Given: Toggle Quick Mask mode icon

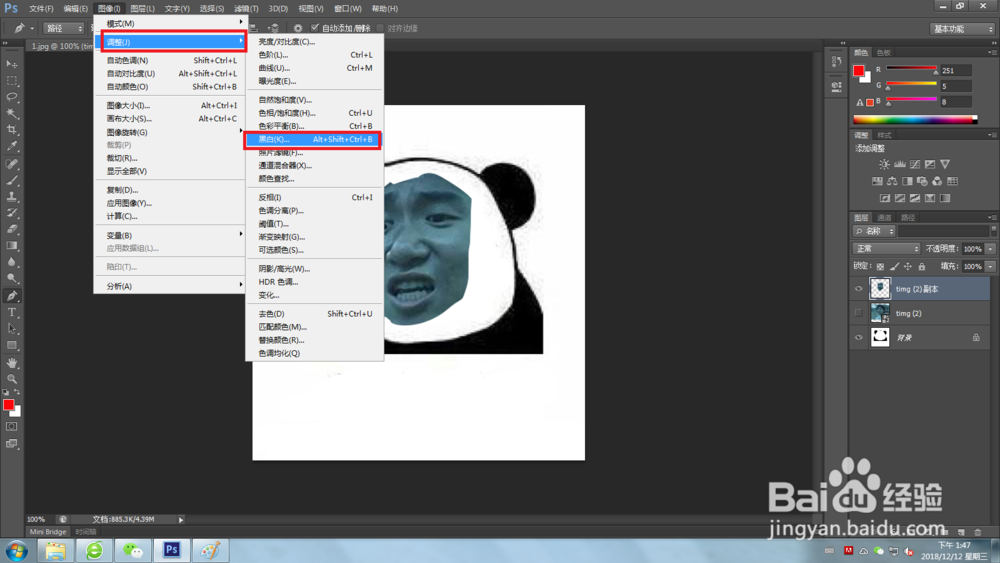Looking at the screenshot, I should coord(11,427).
